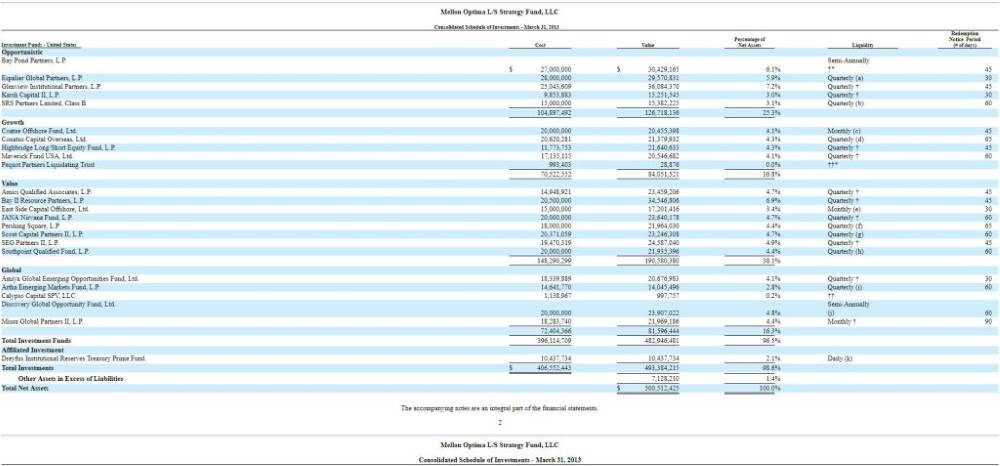Select 'SRS Partners Limited, Class B'

click(x=43, y=103)
